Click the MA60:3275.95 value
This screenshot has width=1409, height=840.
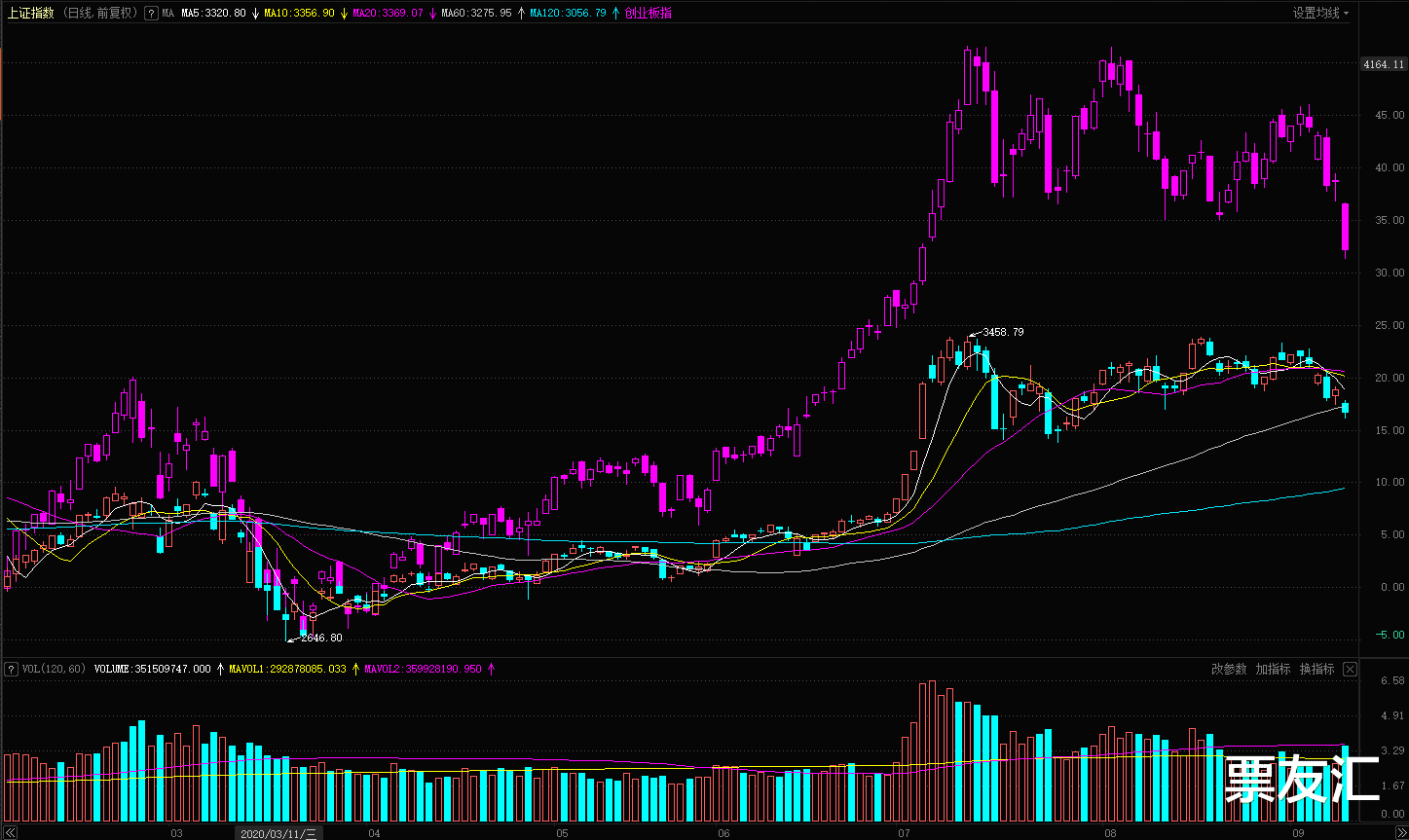click(476, 14)
